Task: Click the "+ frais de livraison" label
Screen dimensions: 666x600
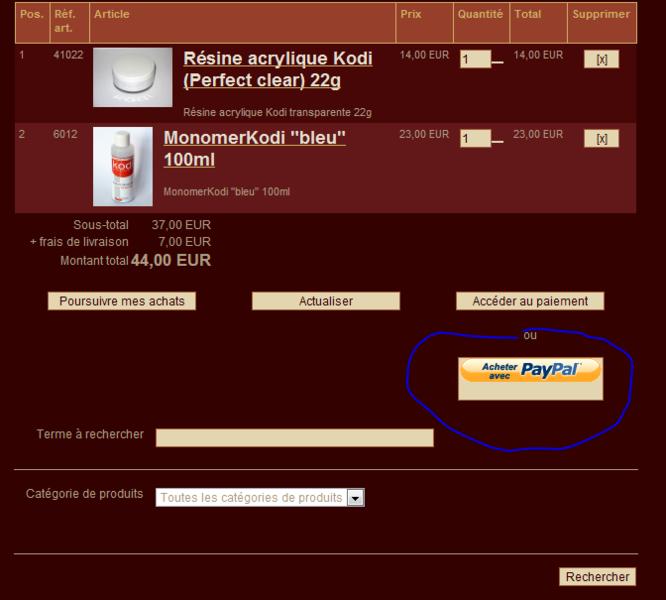Action: point(79,242)
